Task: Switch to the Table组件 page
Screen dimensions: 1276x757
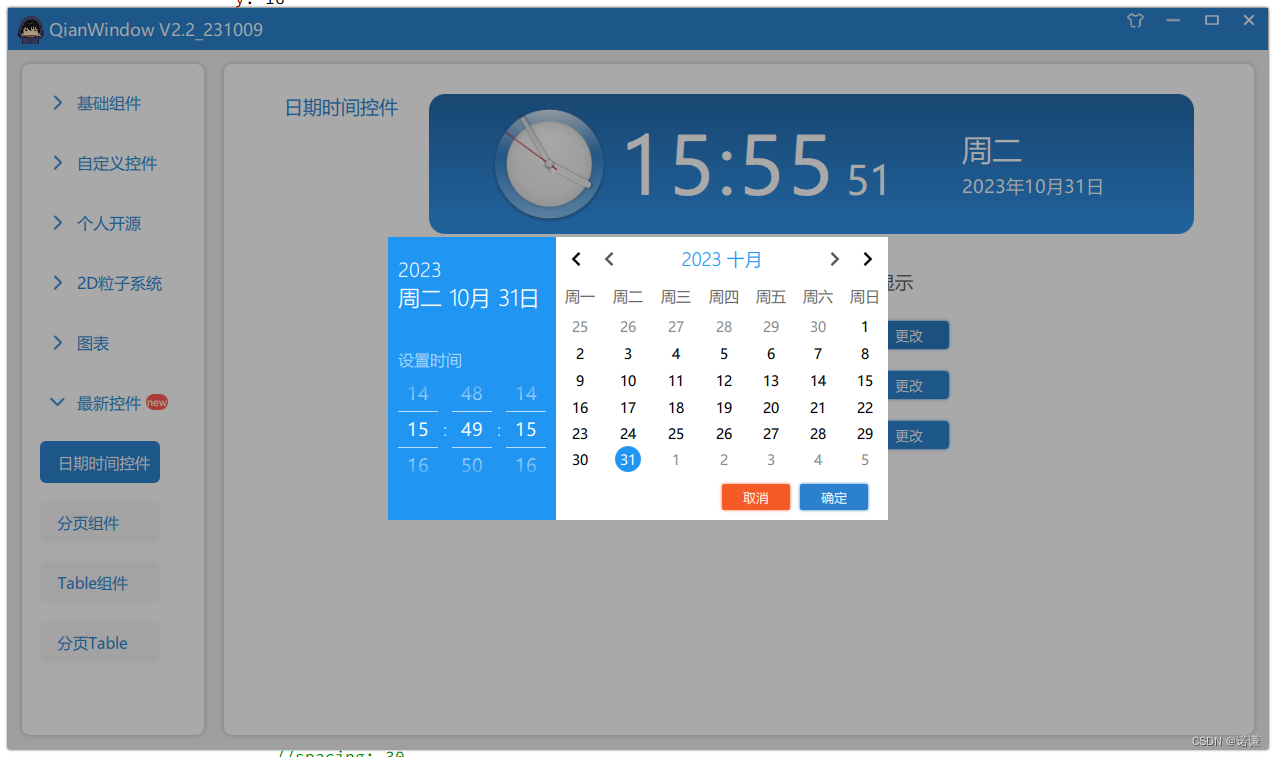Action: pyautogui.click(x=99, y=582)
